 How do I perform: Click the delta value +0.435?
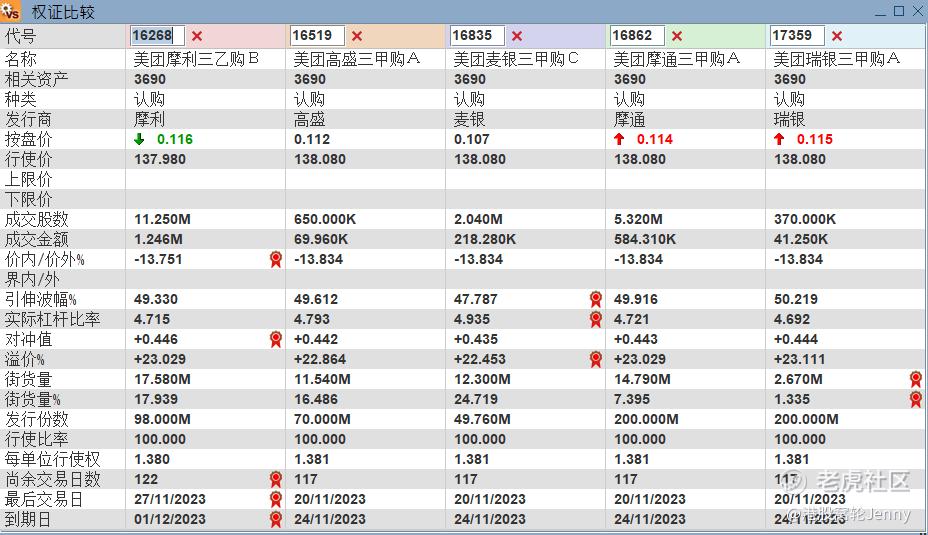click(x=476, y=340)
